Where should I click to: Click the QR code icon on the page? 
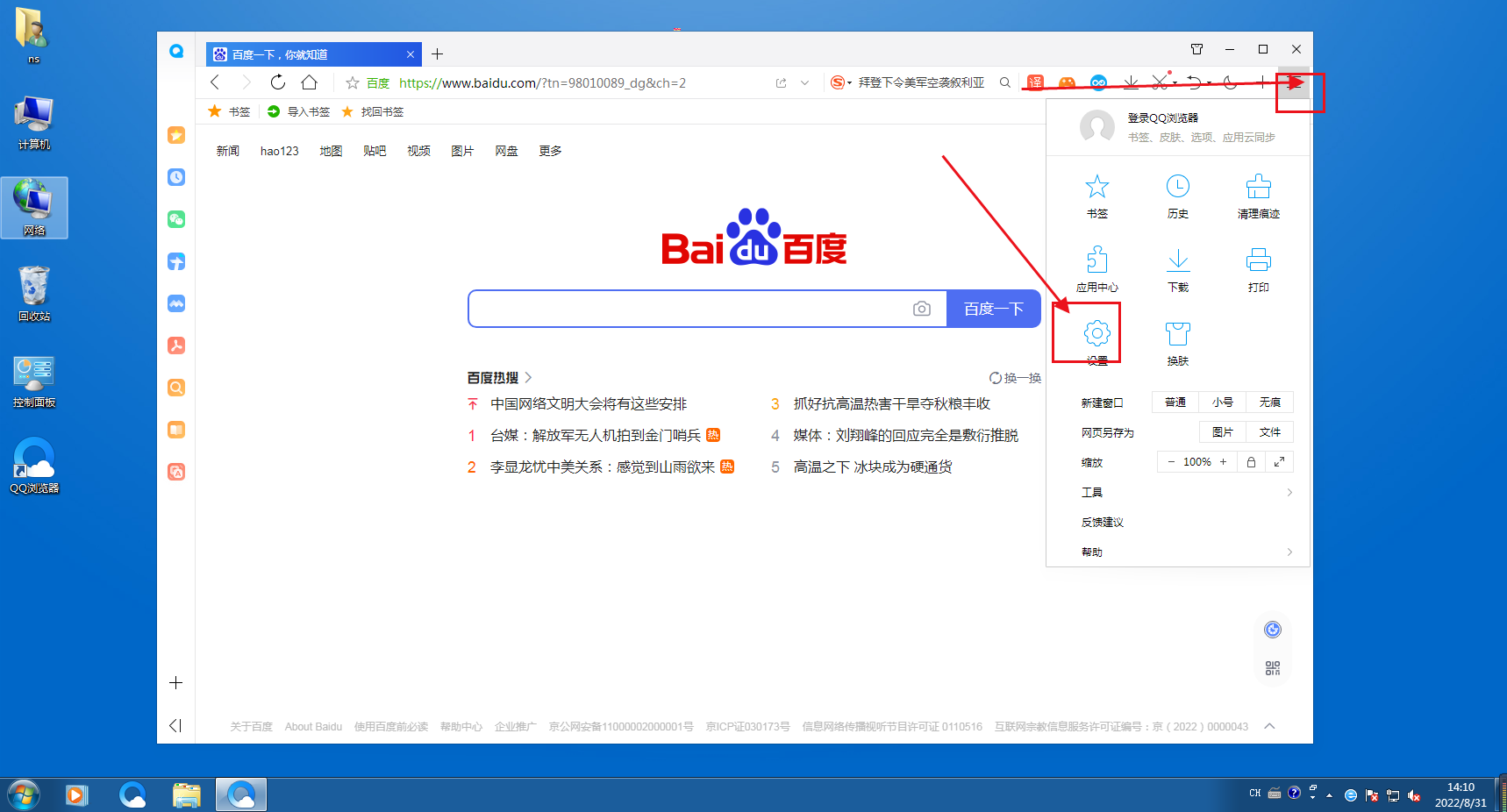1273,668
